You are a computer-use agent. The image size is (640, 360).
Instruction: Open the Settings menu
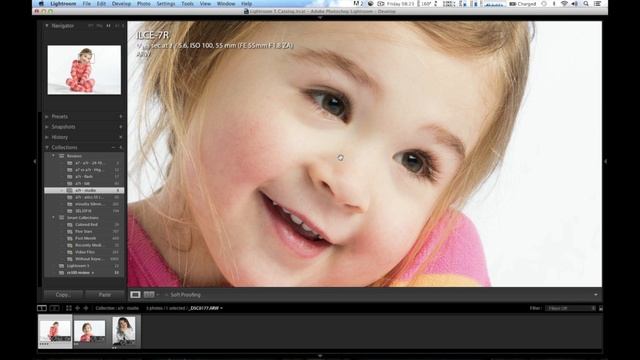coord(166,4)
